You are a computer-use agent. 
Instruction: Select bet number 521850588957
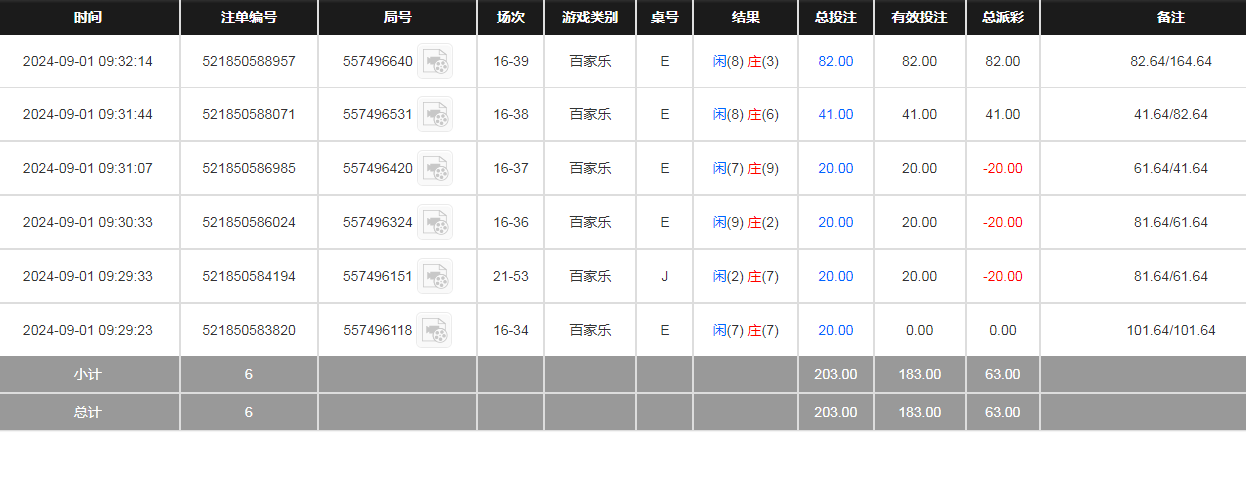[x=249, y=61]
